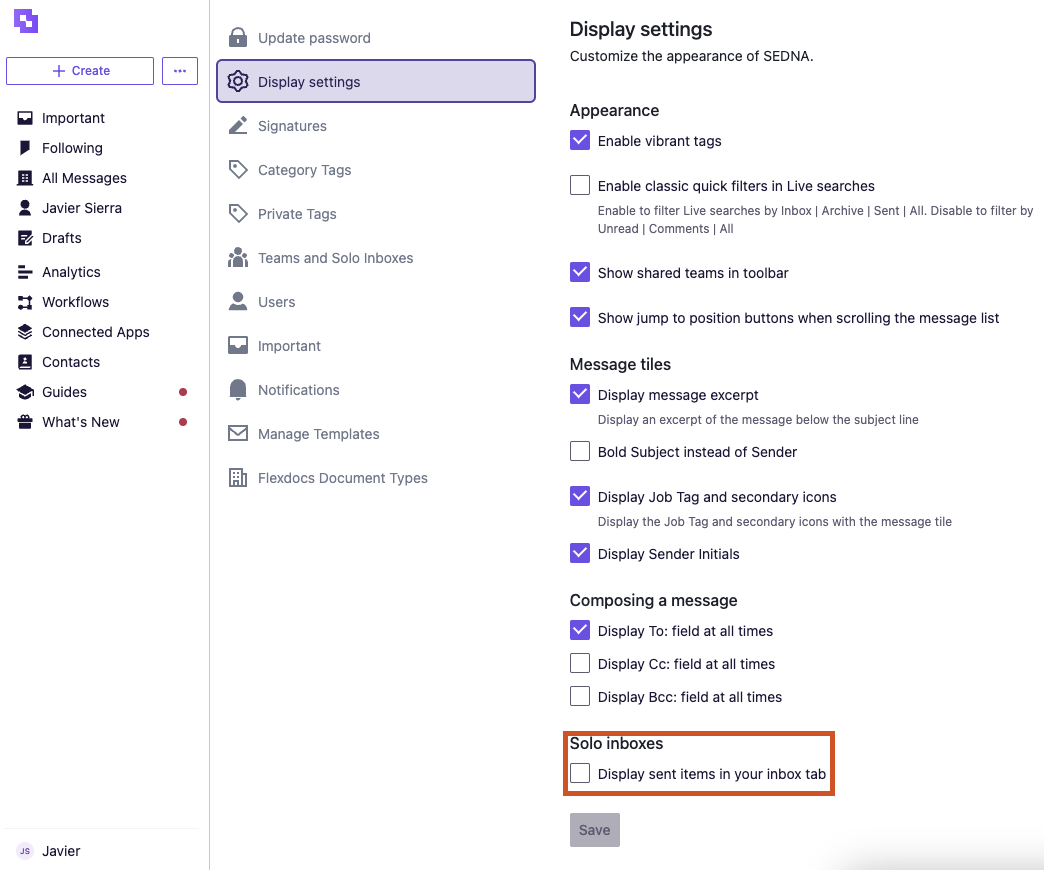Toggle Show jump to position buttons checkbox
The width and height of the screenshot is (1044, 870).
(580, 317)
